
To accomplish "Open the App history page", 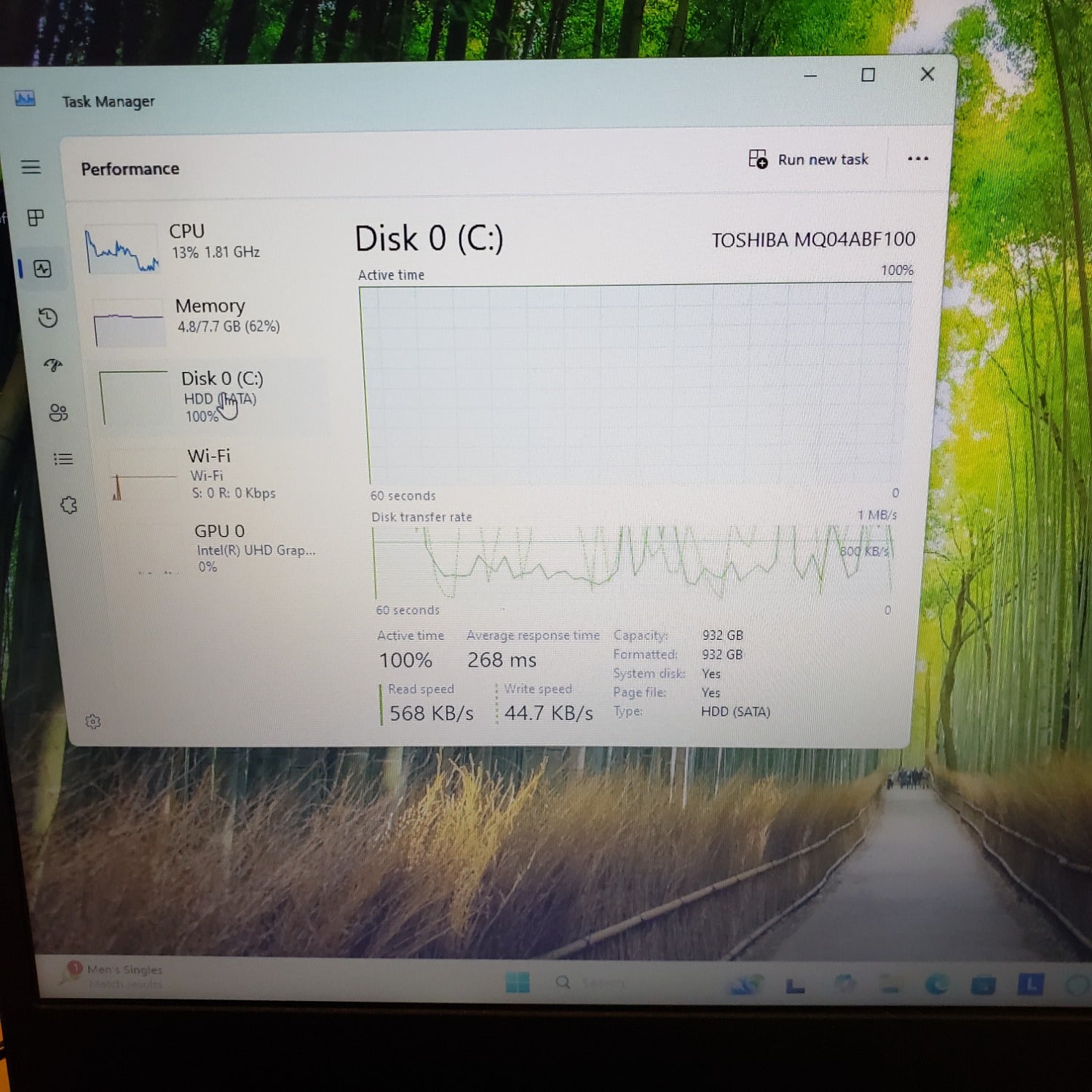I will [x=48, y=318].
